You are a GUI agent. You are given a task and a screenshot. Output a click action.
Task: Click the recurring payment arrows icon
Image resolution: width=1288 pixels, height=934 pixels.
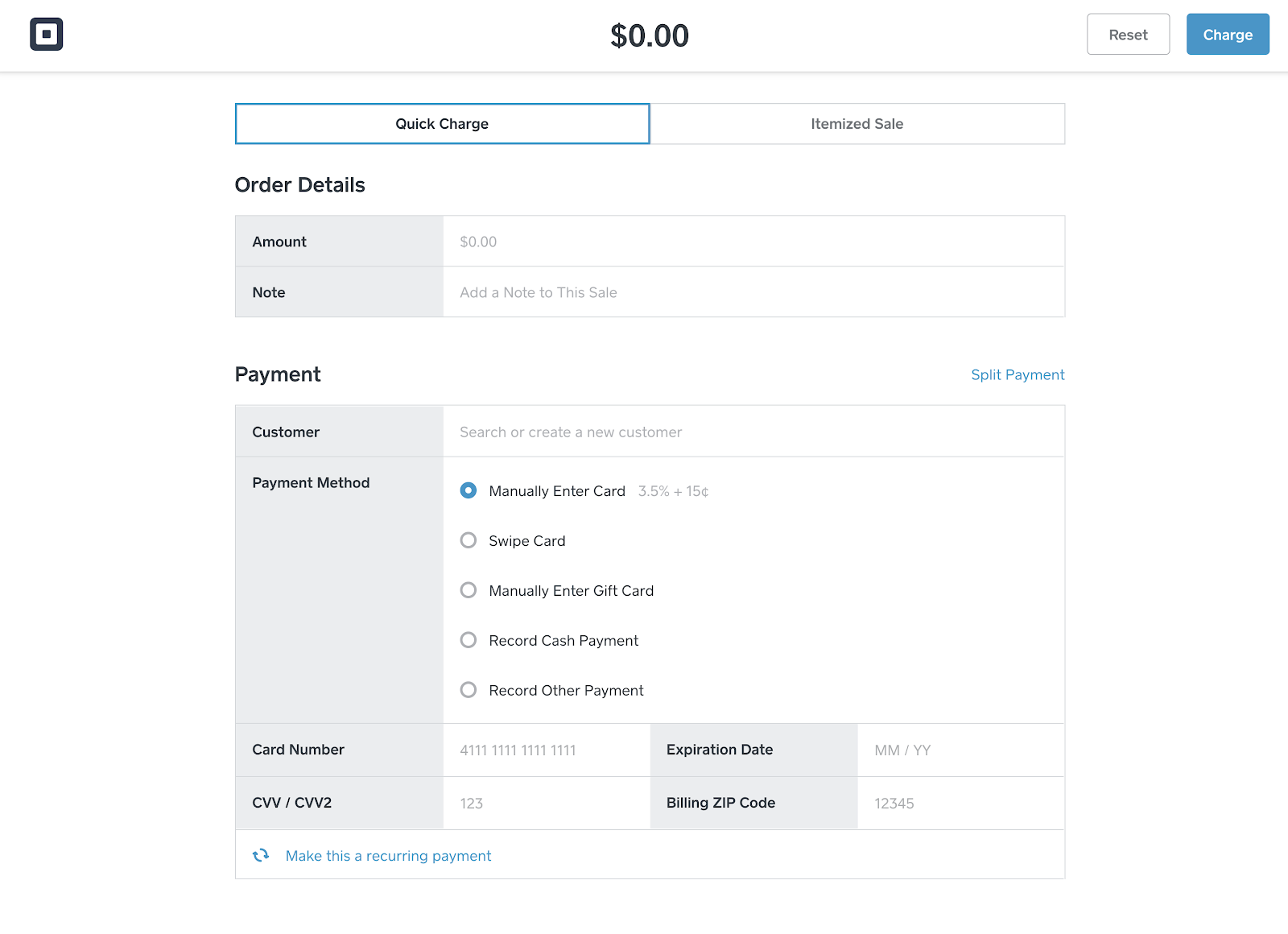261,855
